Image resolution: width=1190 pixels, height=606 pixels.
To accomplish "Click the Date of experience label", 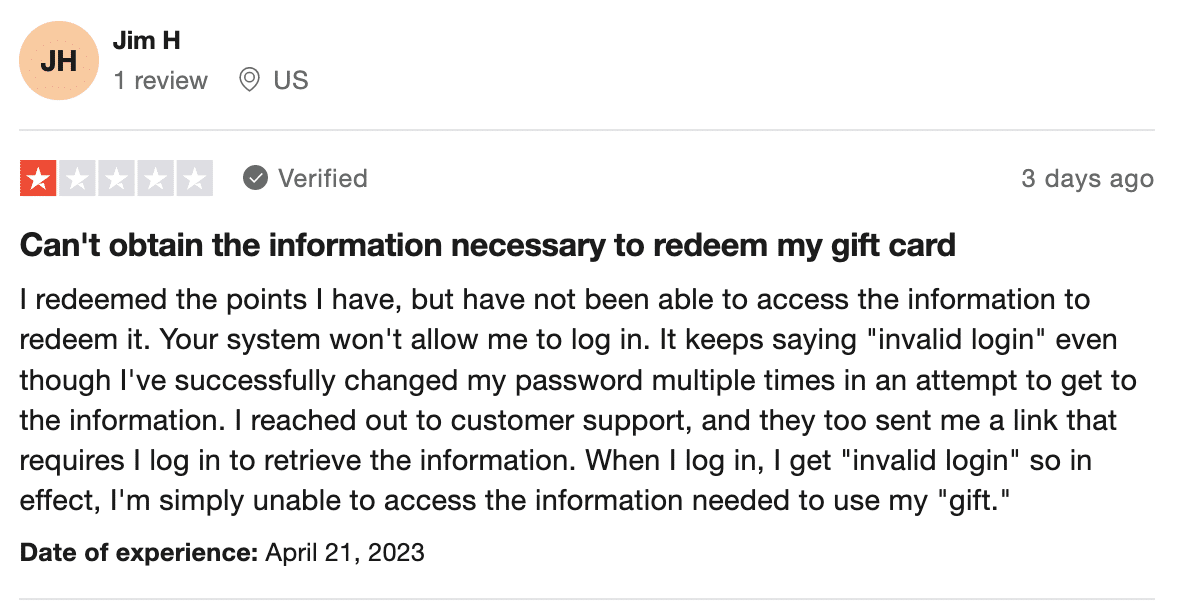I will (x=139, y=552).
